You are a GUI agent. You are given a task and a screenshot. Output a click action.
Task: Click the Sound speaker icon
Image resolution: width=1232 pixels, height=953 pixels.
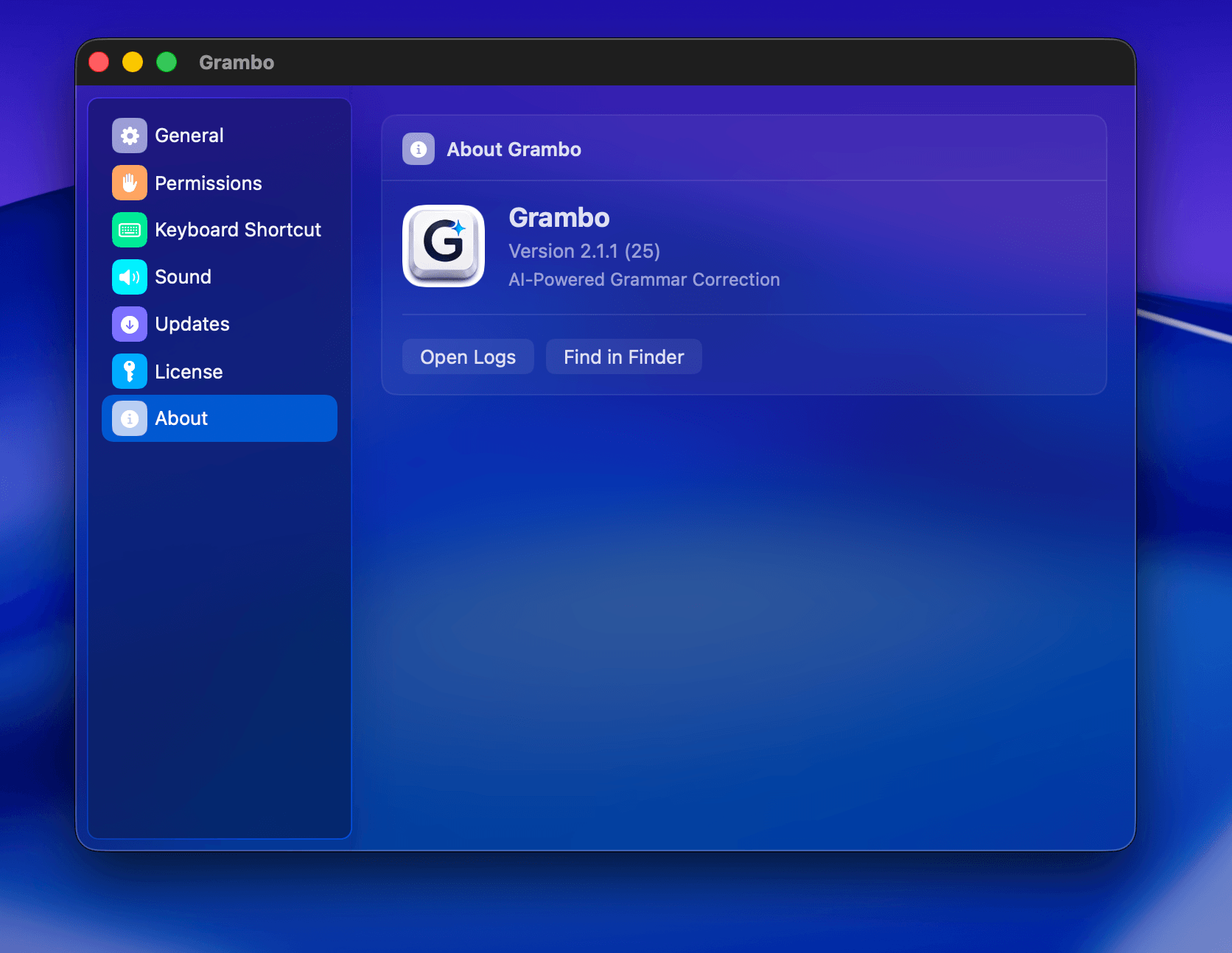pyautogui.click(x=130, y=277)
